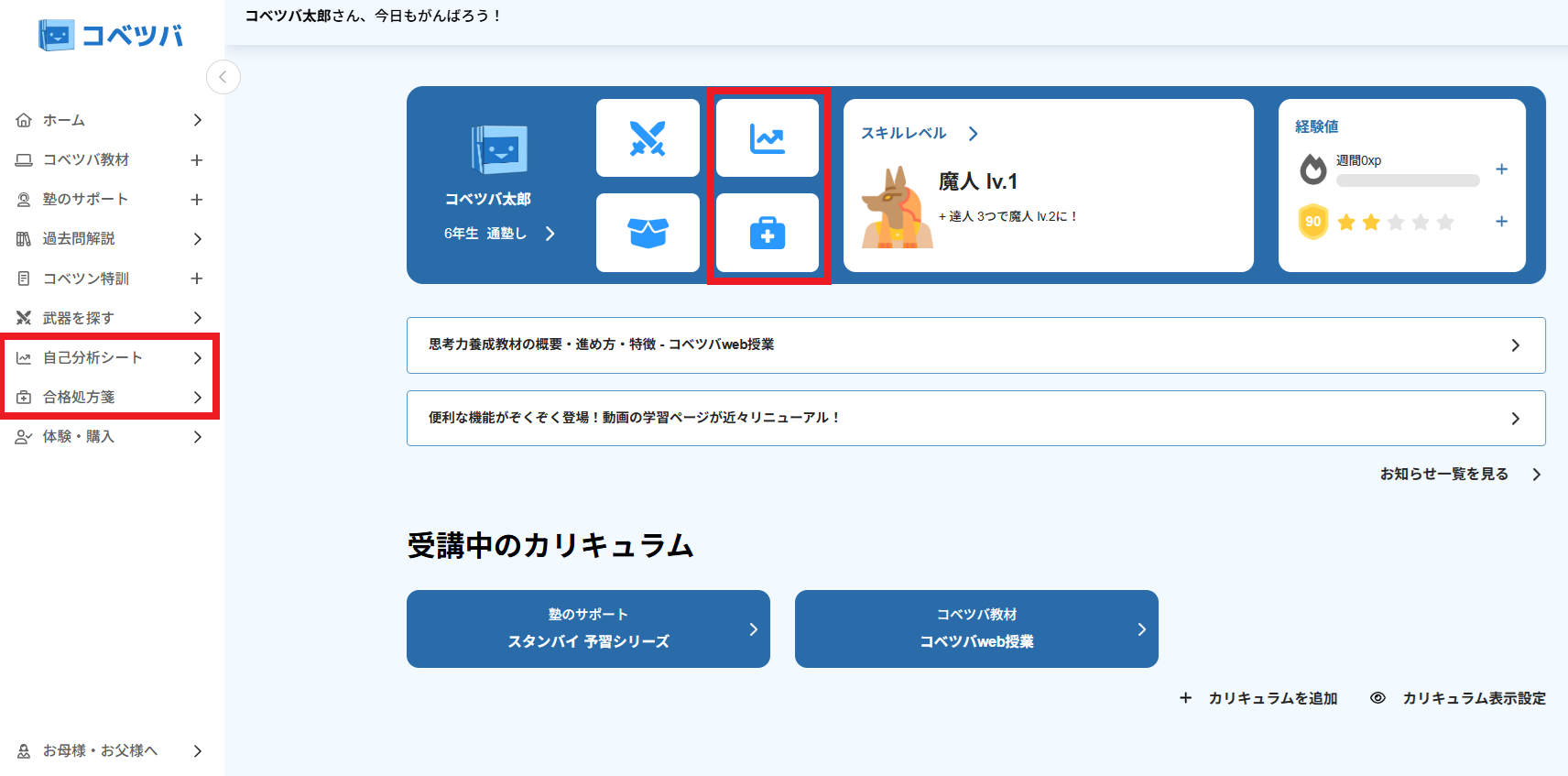Collapse the sidebar with the round arrow button
This screenshot has width=1568, height=776.
click(223, 77)
